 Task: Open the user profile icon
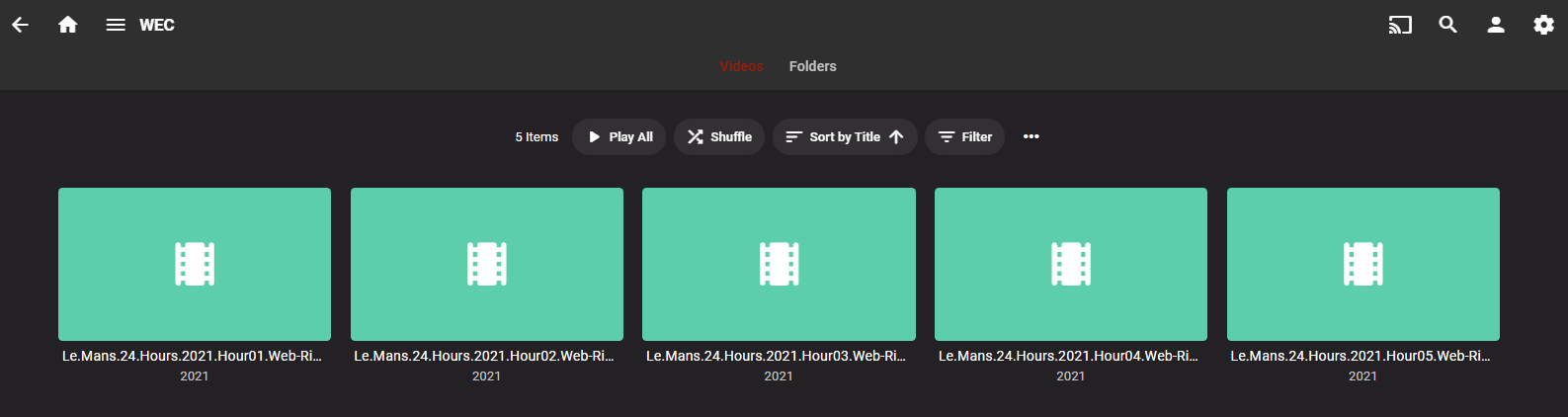pyautogui.click(x=1496, y=25)
